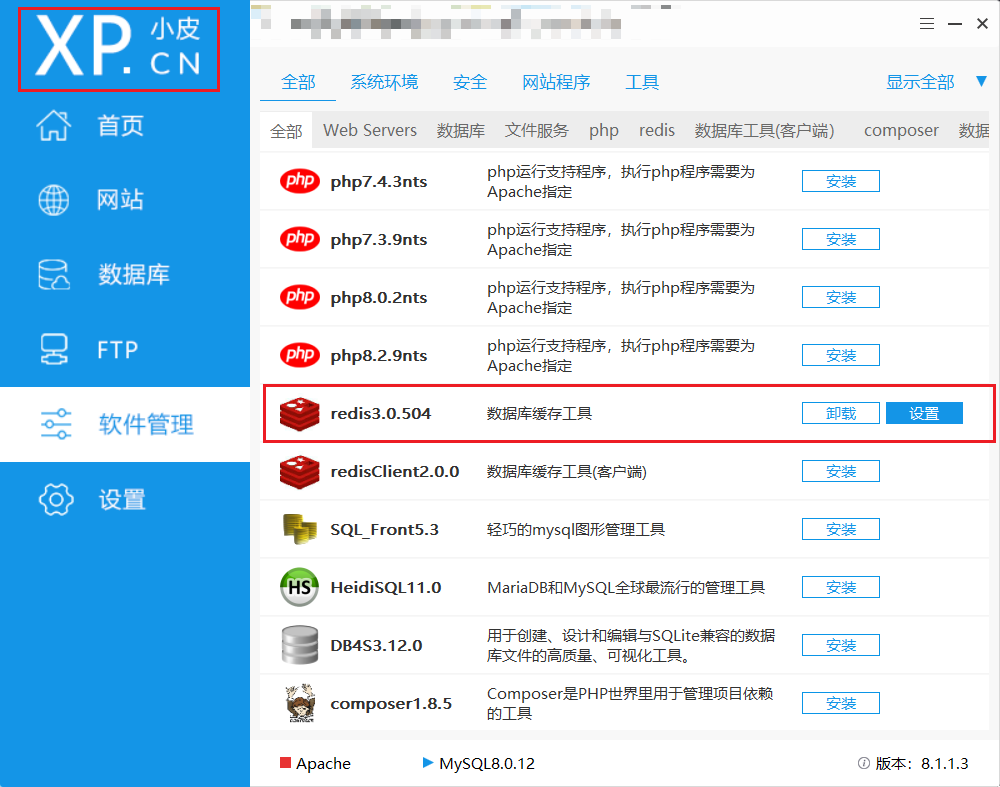Select the Web Servers subcategory tab

(370, 130)
